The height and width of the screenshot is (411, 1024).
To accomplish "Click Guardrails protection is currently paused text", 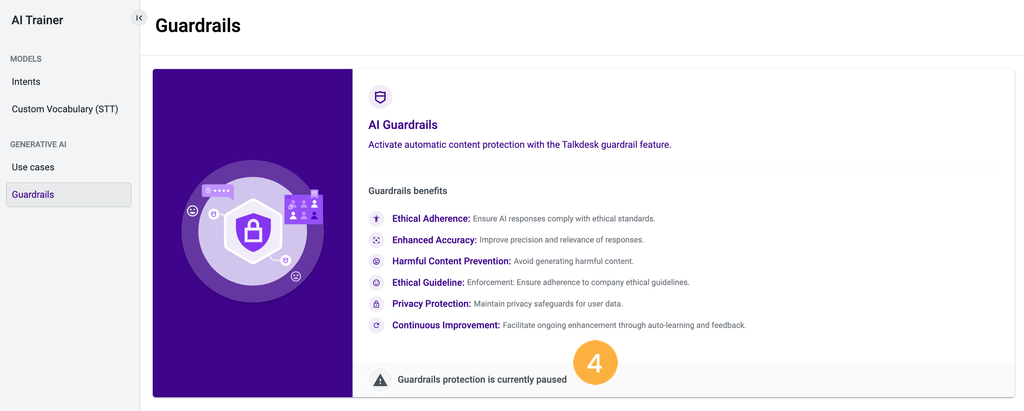I will point(482,379).
